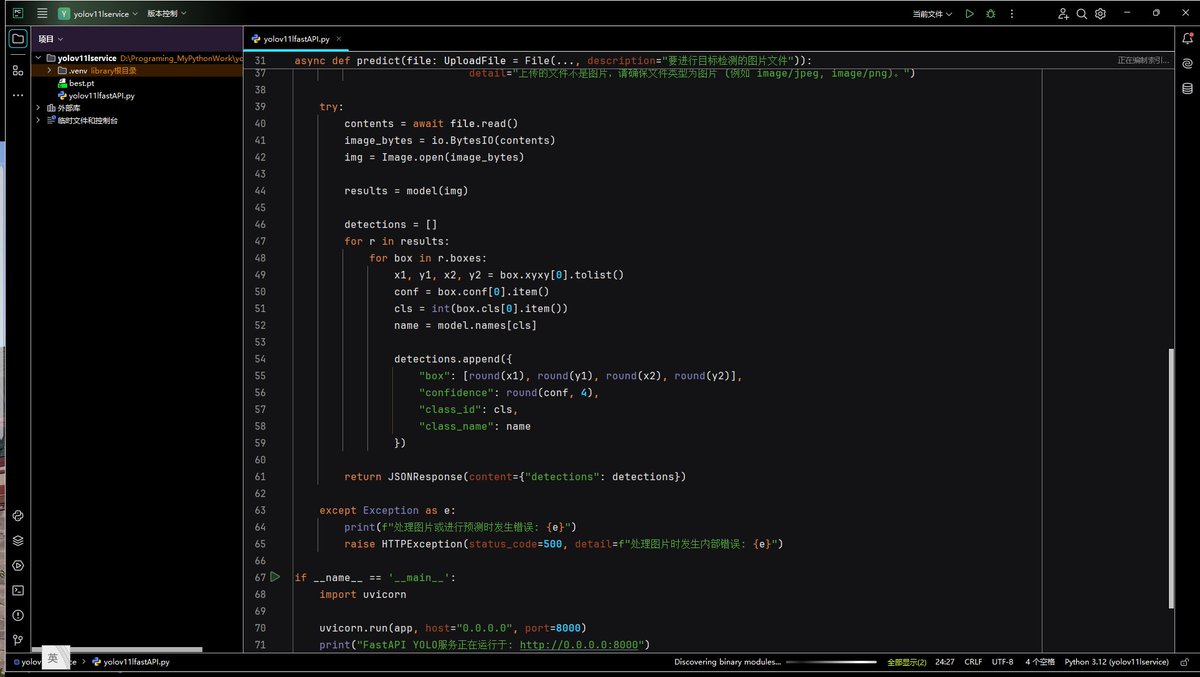The height and width of the screenshot is (677, 1200).
Task: Open Code With Me collaboration icon
Action: 1063,14
